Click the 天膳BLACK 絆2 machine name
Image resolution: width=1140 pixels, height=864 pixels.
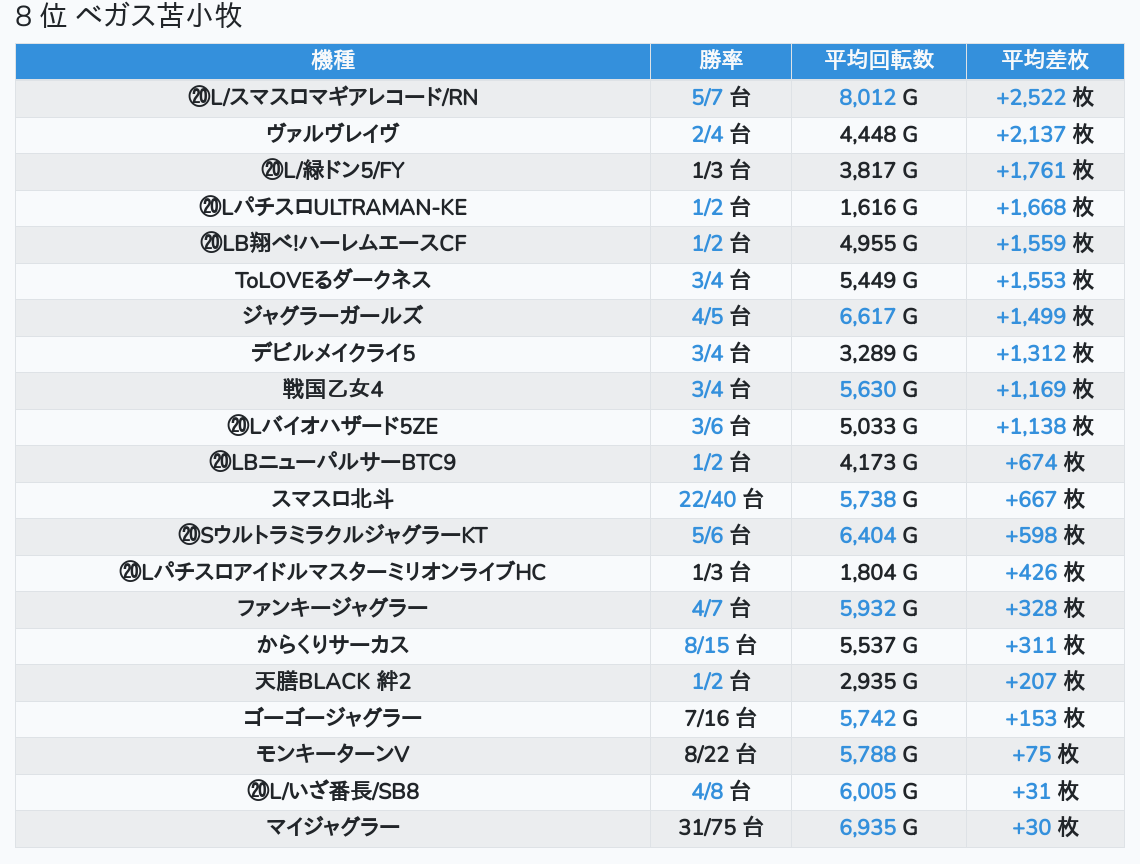point(333,682)
